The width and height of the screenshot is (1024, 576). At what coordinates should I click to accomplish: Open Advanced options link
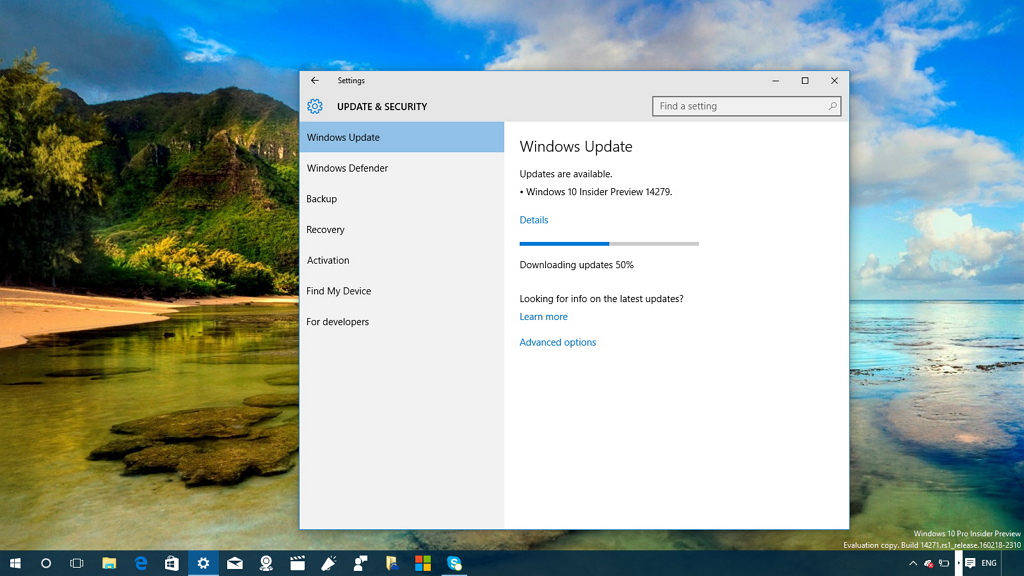557,342
